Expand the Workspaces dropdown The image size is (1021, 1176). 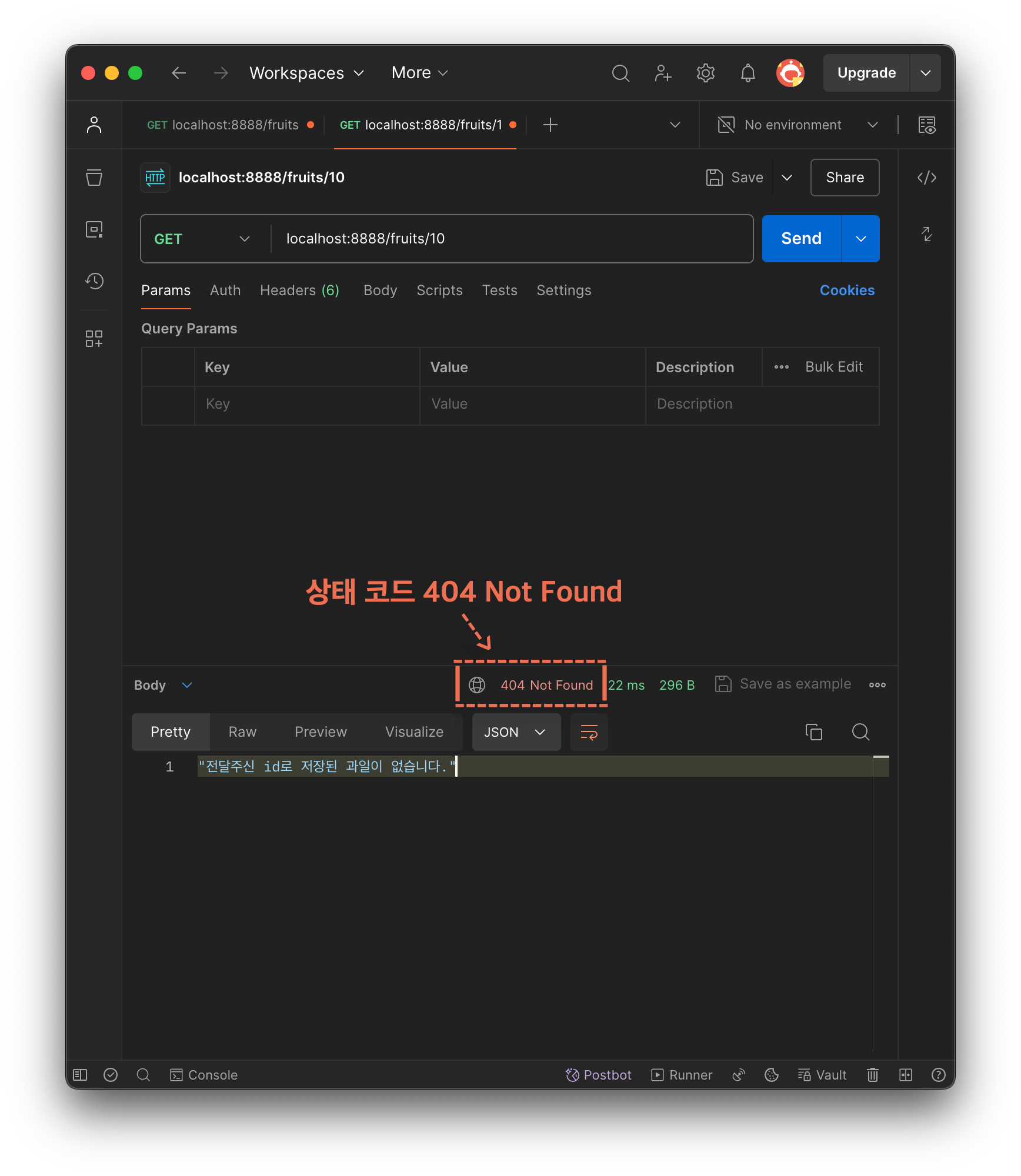[307, 73]
